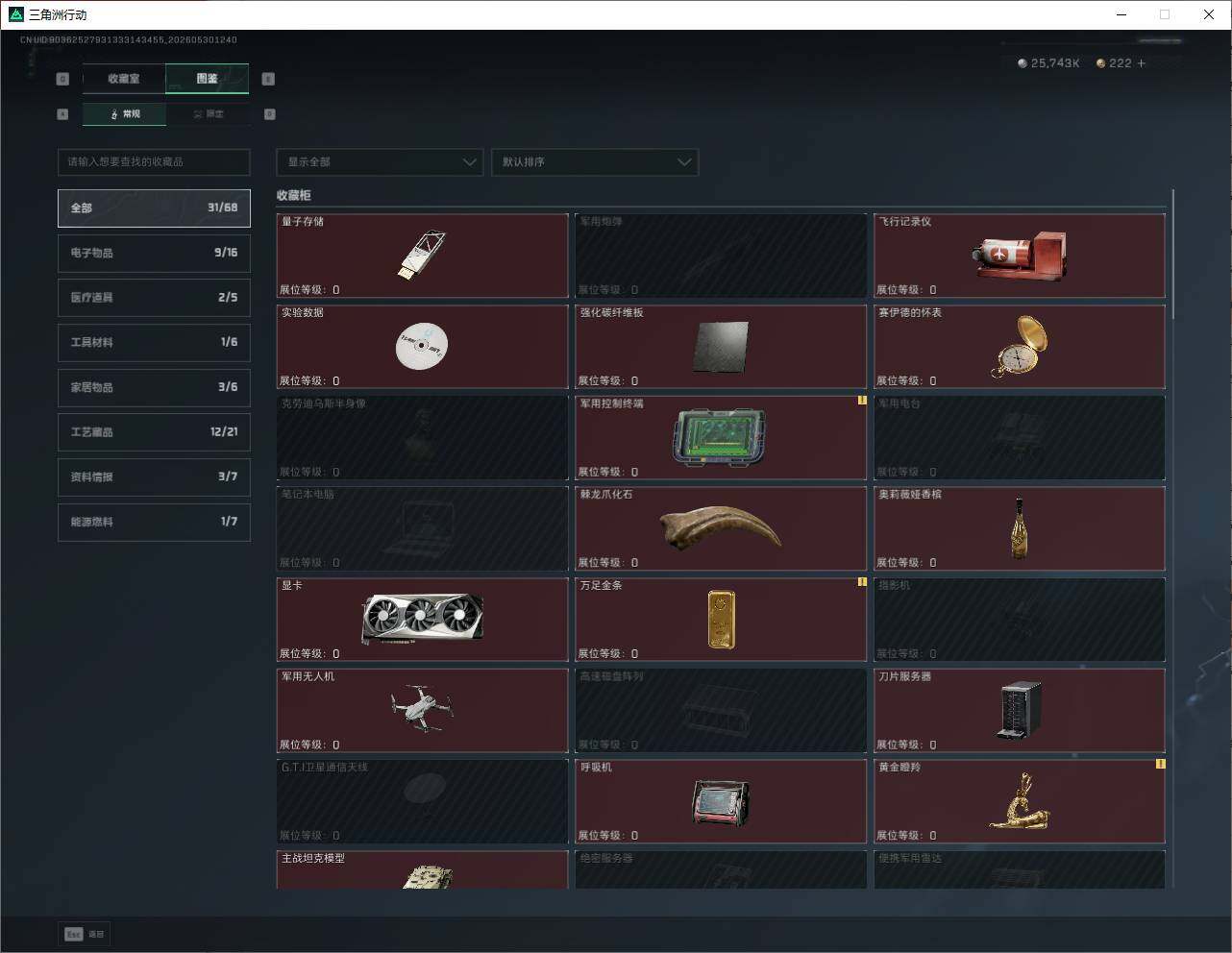Click the yellow badge on 军用控制终端

[x=862, y=401]
